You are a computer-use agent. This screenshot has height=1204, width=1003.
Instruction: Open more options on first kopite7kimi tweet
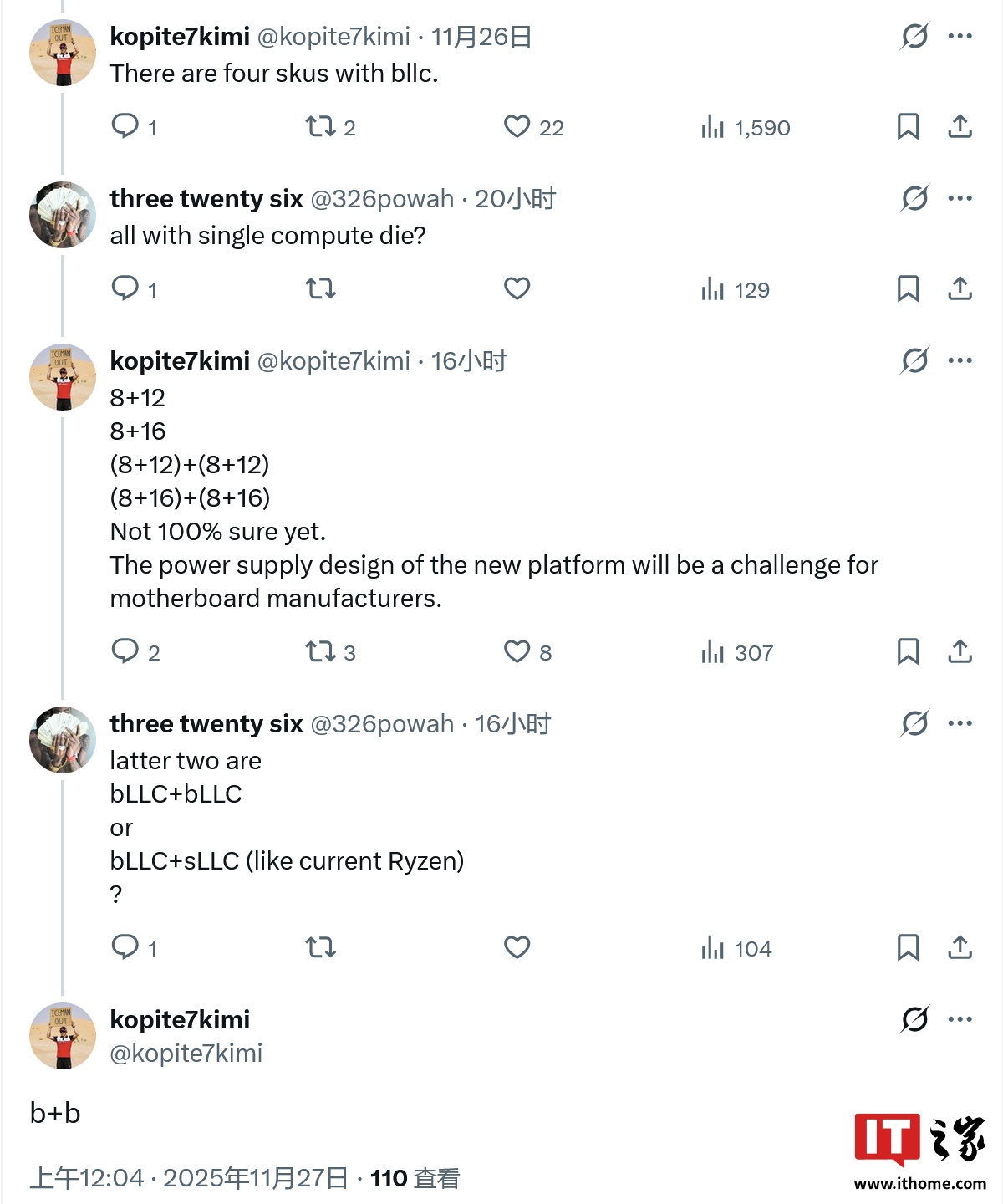point(960,36)
